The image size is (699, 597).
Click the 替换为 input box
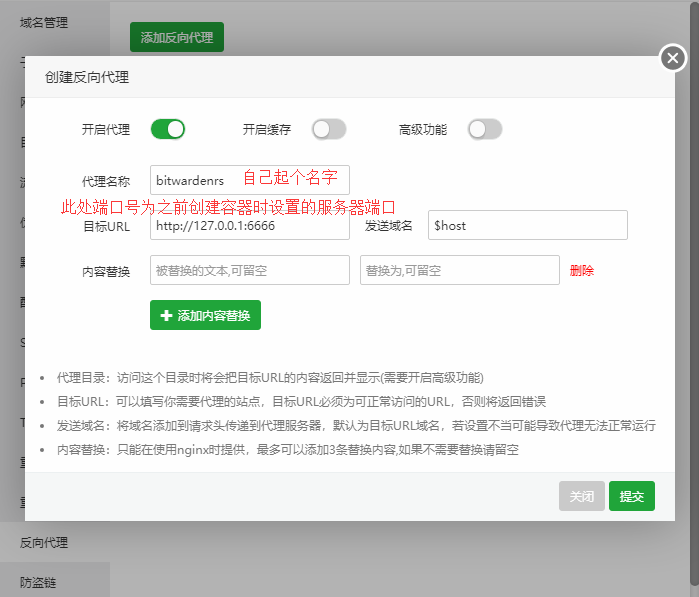click(459, 270)
